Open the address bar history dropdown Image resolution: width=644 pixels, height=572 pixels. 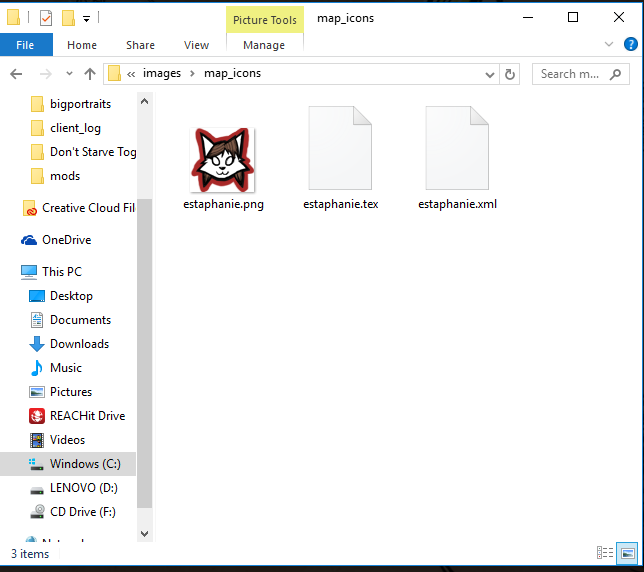[488, 74]
